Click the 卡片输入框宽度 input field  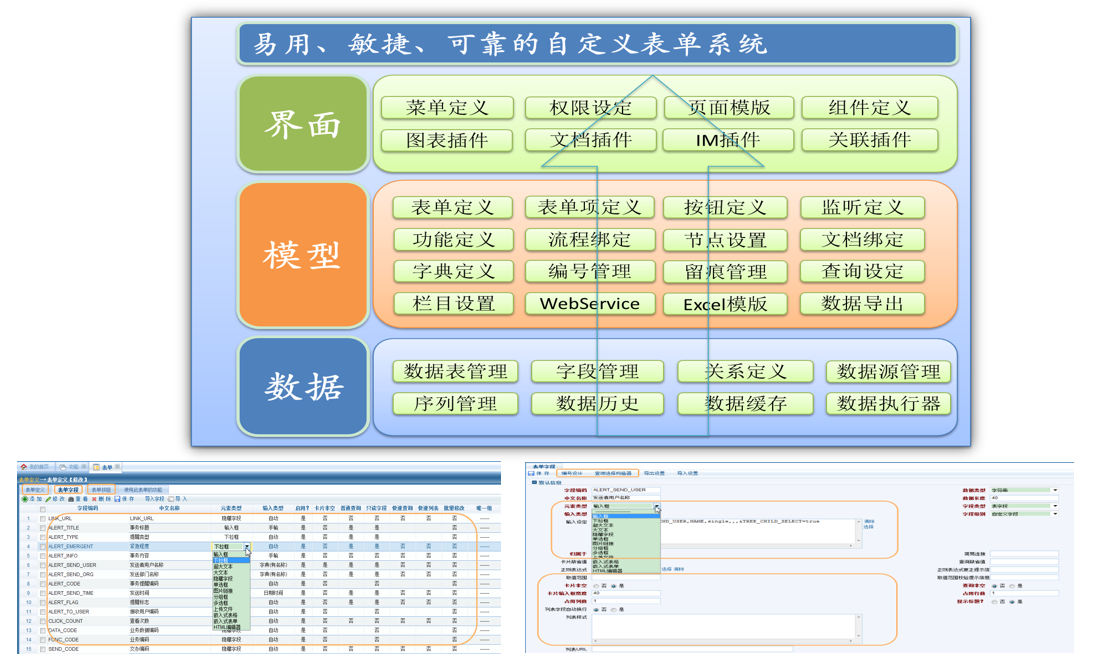pos(626,593)
